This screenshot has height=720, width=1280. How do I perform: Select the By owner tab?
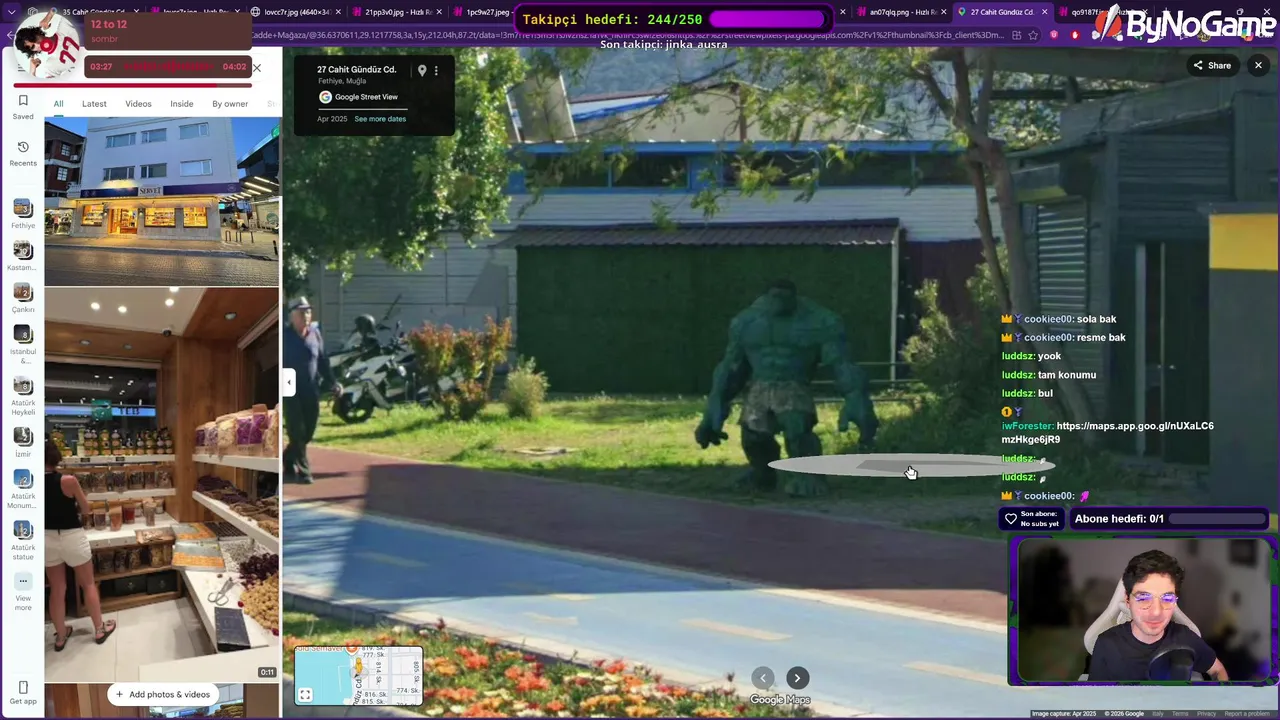click(230, 104)
